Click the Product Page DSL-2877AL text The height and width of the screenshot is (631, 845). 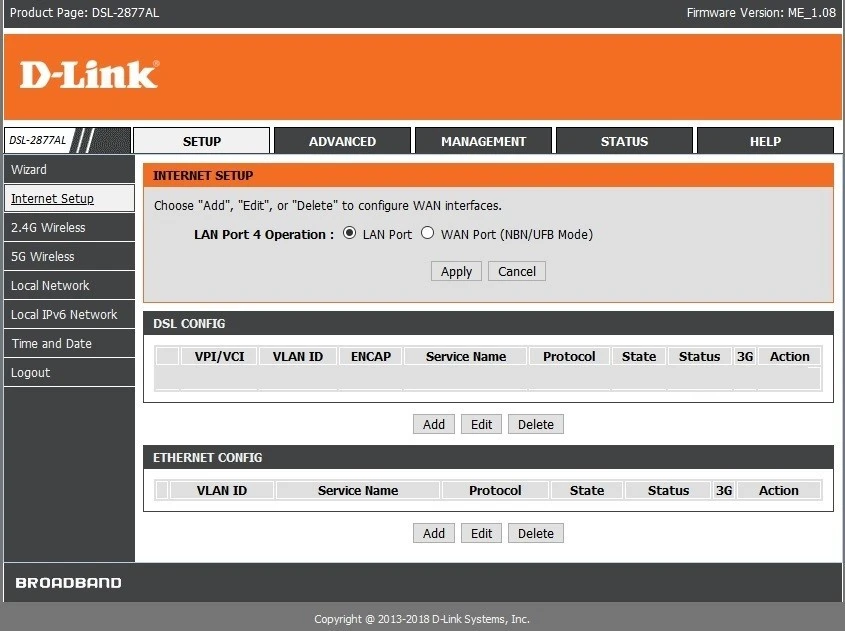pos(85,12)
